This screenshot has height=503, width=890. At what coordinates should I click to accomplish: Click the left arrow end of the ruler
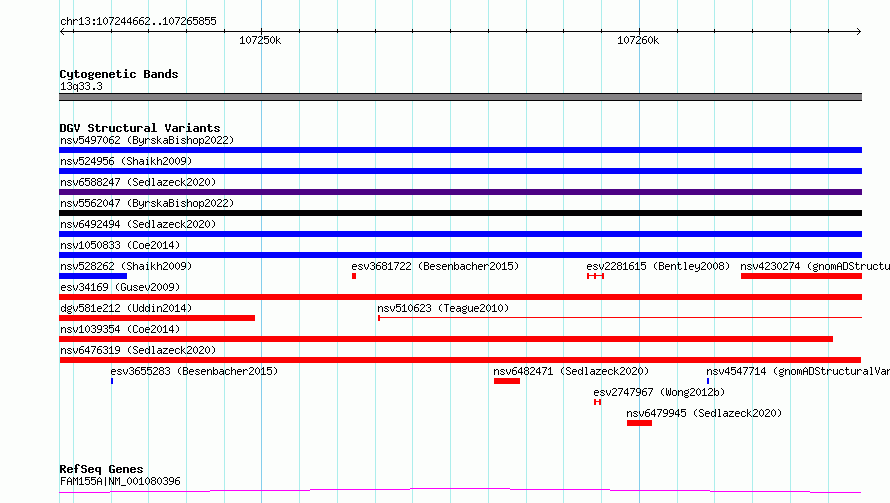62,31
